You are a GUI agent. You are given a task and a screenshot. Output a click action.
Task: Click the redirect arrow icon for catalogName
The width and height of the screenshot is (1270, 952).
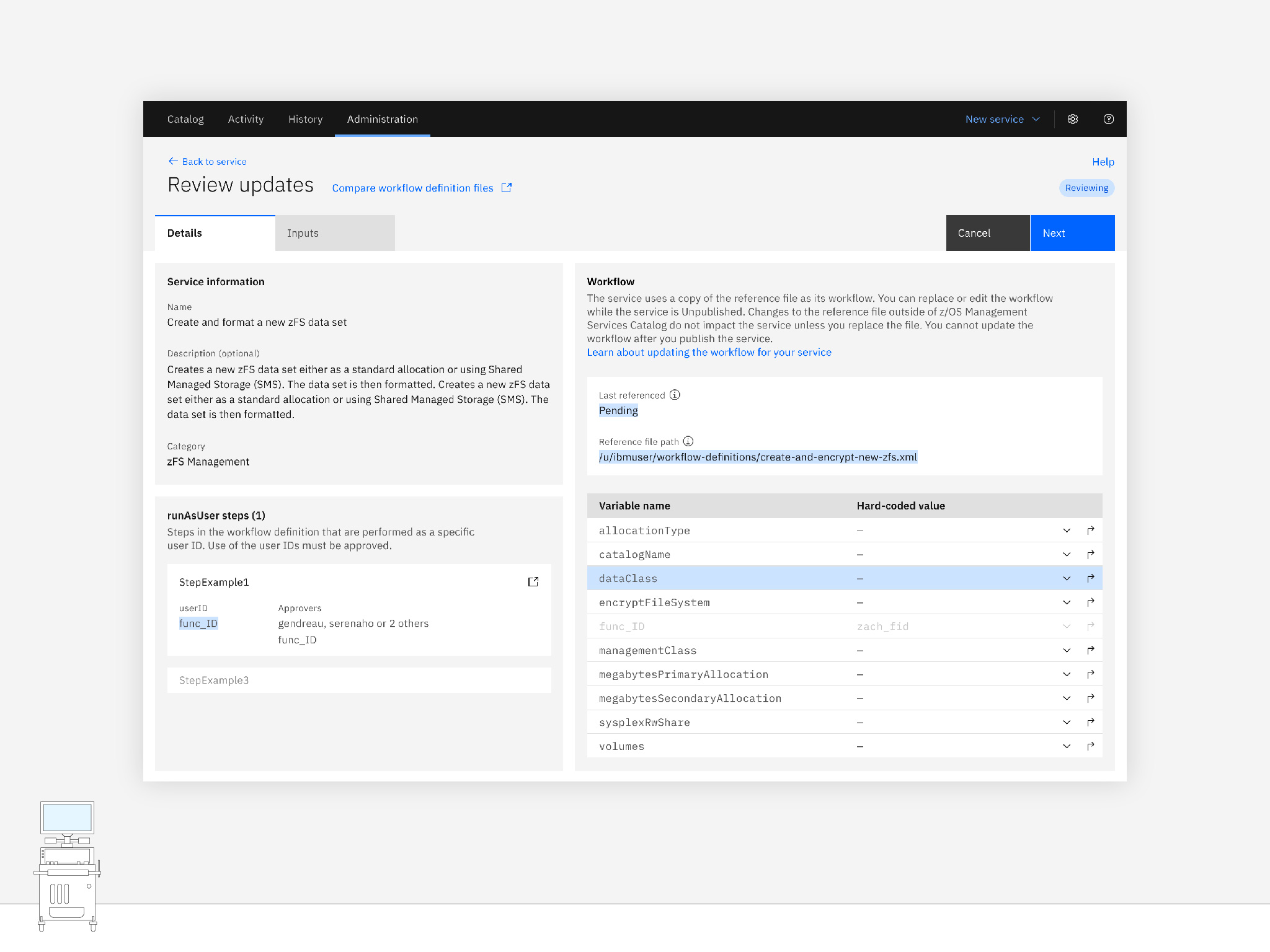(1091, 554)
